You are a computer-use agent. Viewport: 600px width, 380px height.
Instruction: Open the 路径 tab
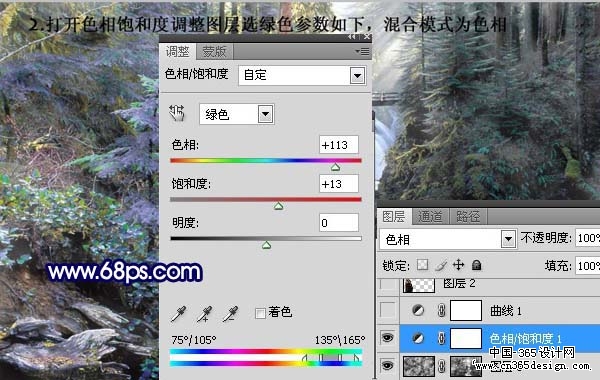coord(468,217)
